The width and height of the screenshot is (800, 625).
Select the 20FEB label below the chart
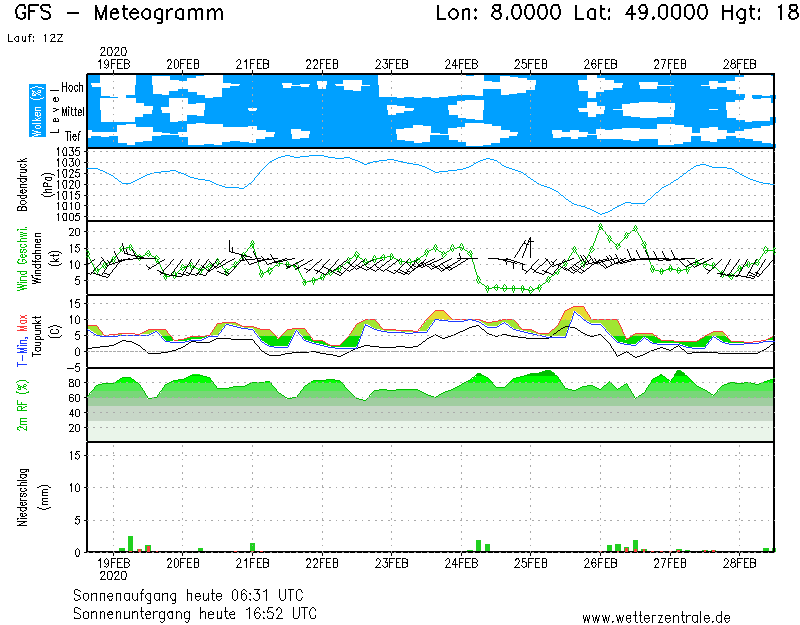tap(183, 563)
